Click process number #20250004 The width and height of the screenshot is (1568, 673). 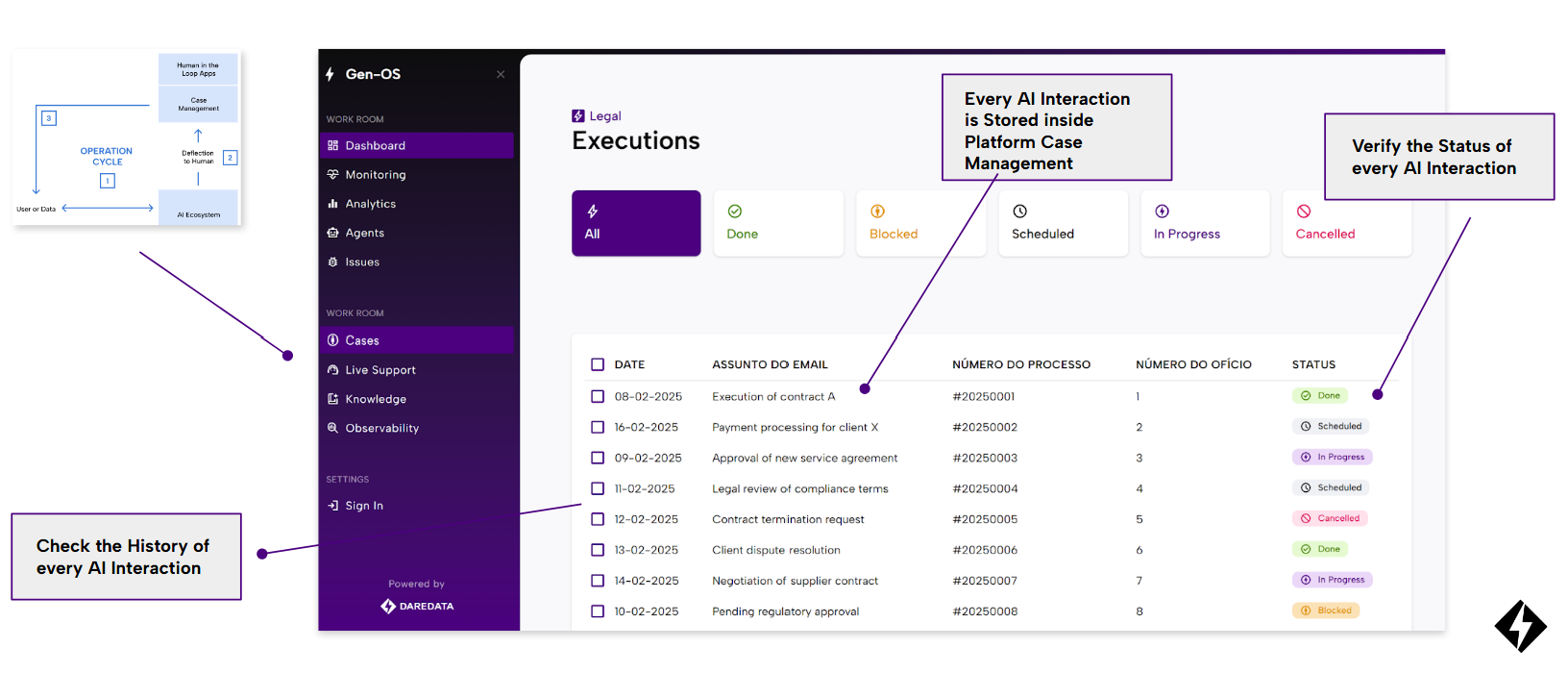(985, 488)
